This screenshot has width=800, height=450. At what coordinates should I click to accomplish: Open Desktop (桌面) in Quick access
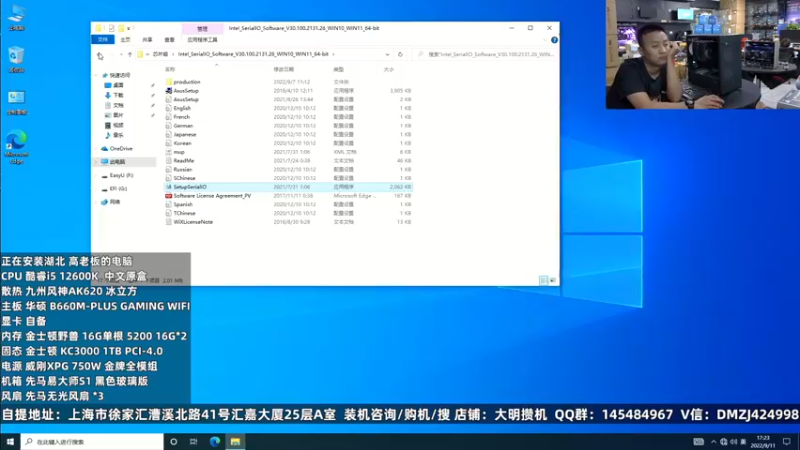[118, 85]
